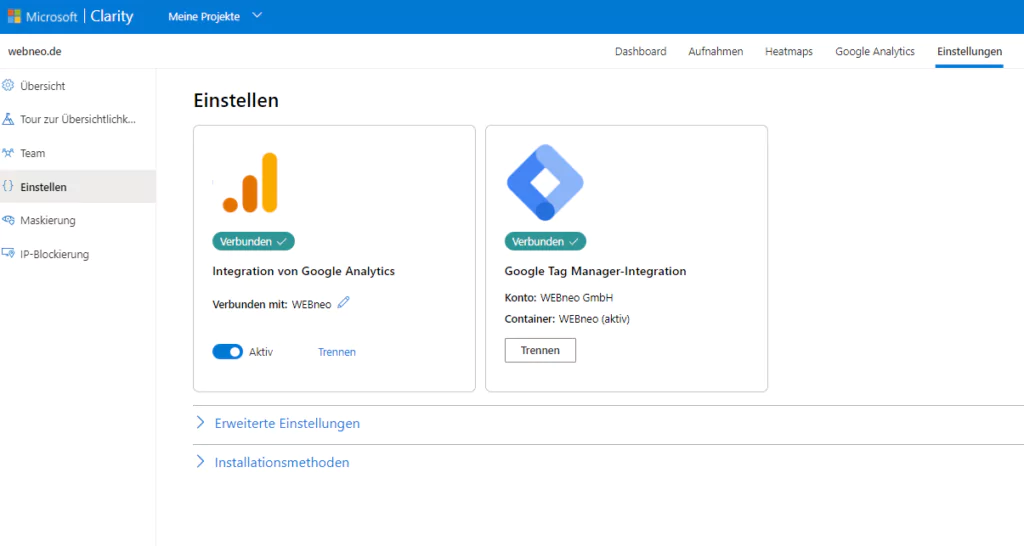Click the Google Tag Manager-Integration title
Screen dimensions: 1024x546
click(596, 270)
